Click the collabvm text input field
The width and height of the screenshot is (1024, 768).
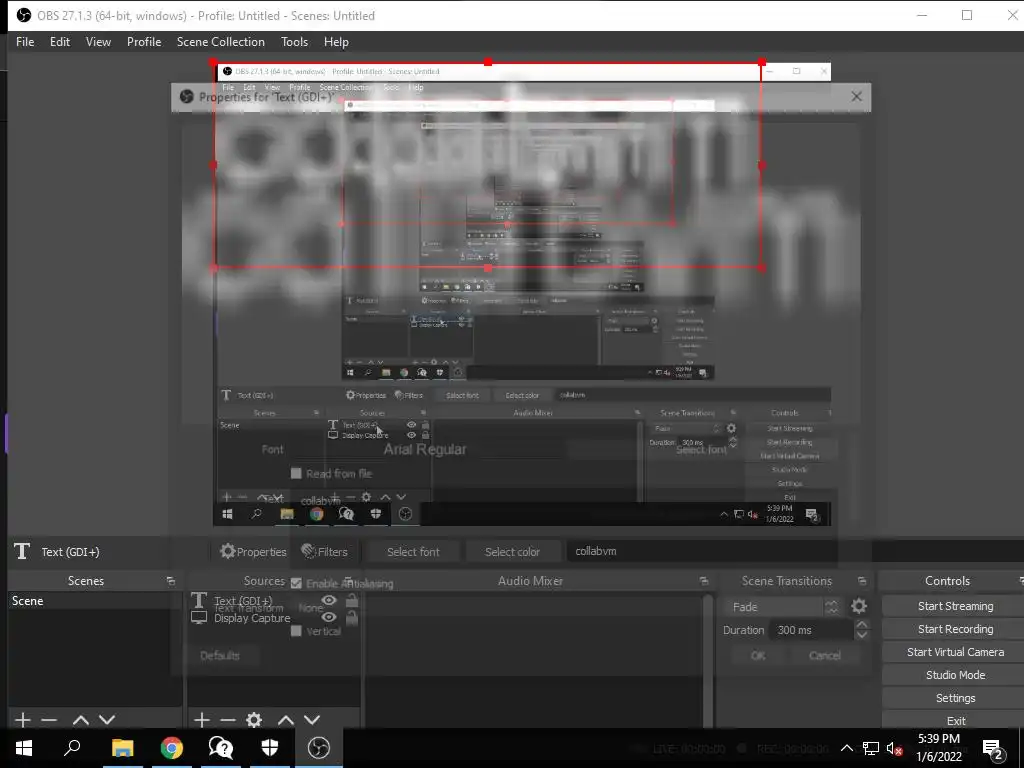pyautogui.click(x=794, y=551)
